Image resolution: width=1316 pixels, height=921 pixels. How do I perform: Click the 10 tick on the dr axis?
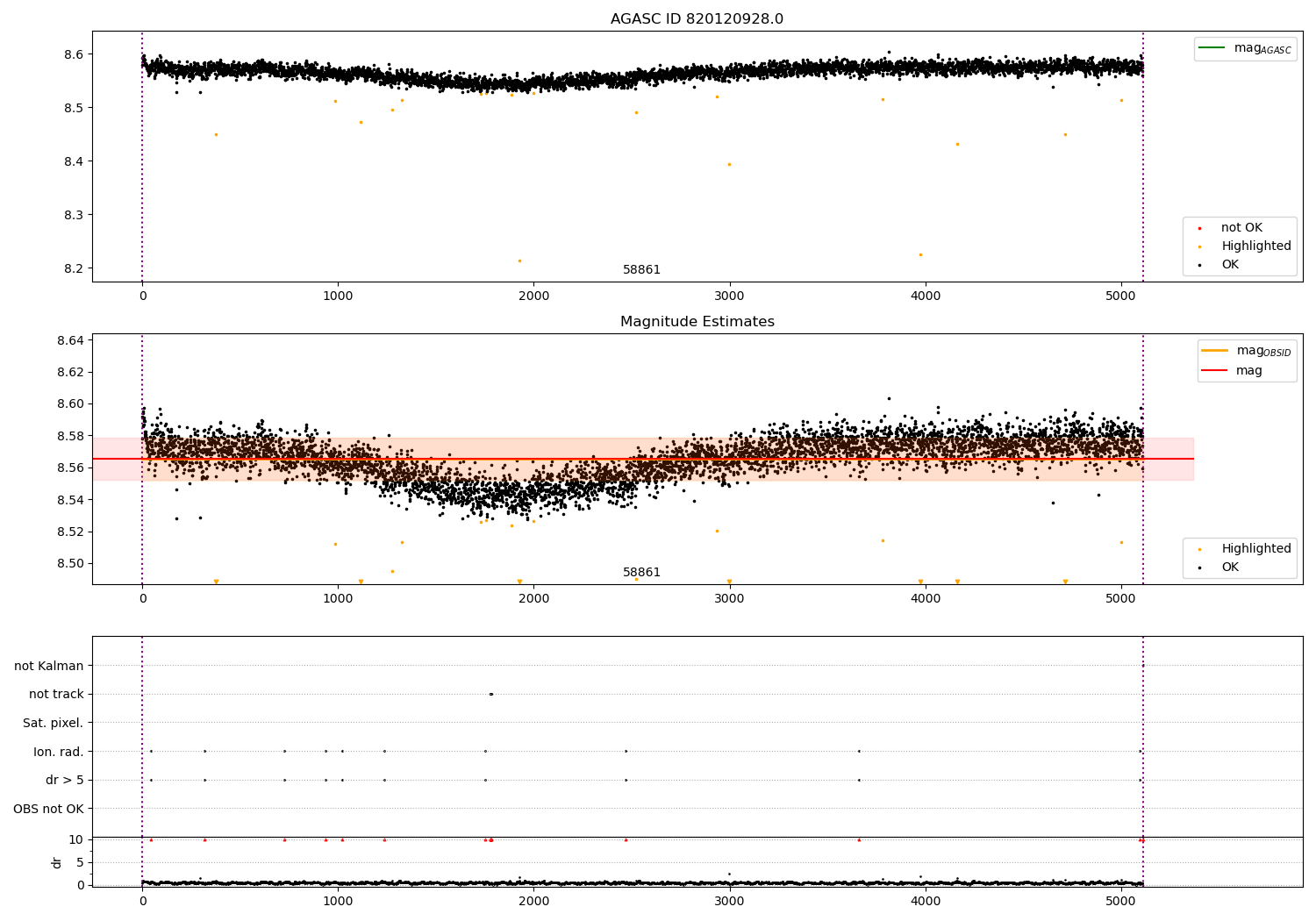coord(76,840)
